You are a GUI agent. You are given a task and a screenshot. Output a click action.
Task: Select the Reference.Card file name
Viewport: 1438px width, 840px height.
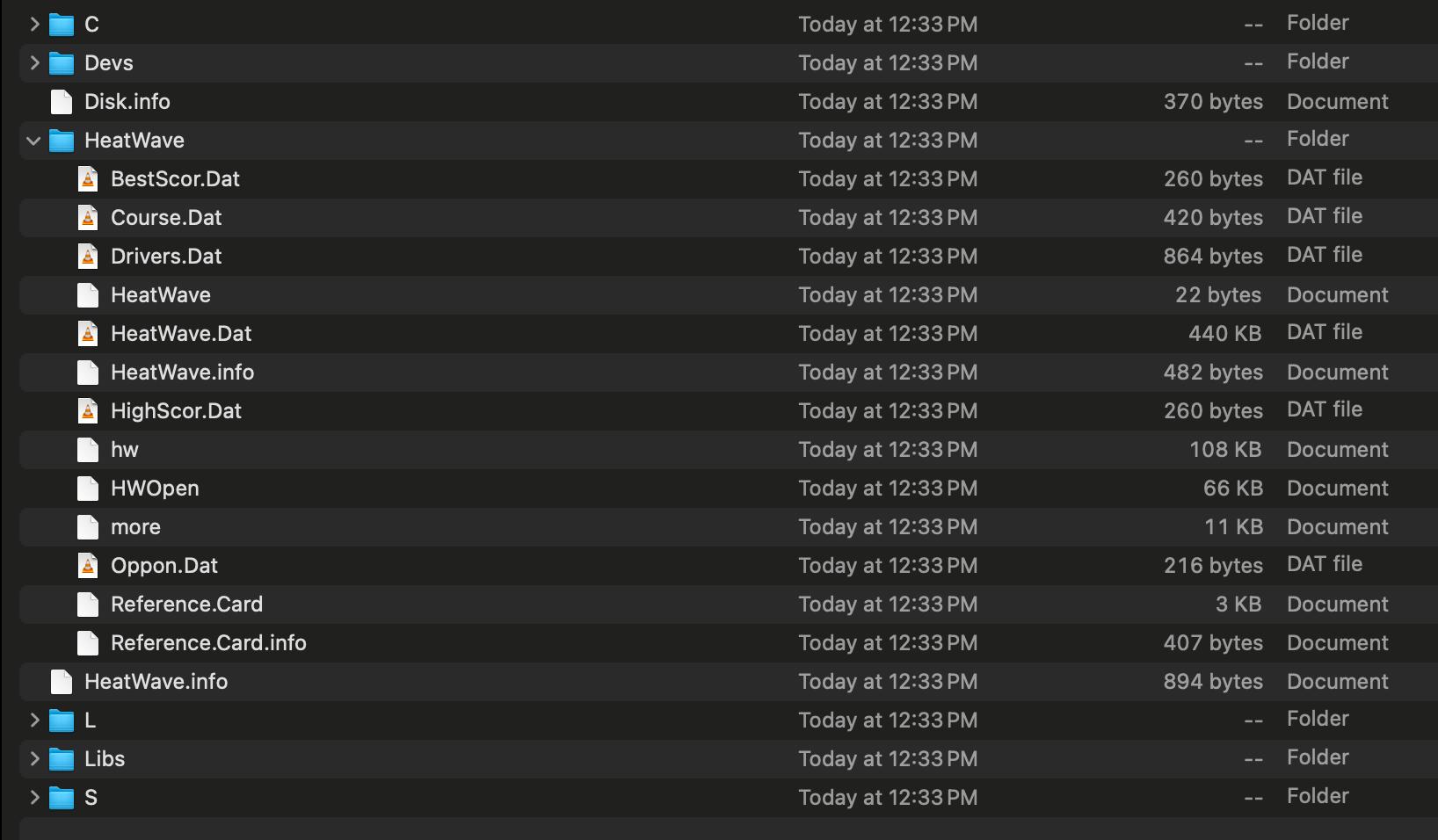[x=186, y=605]
